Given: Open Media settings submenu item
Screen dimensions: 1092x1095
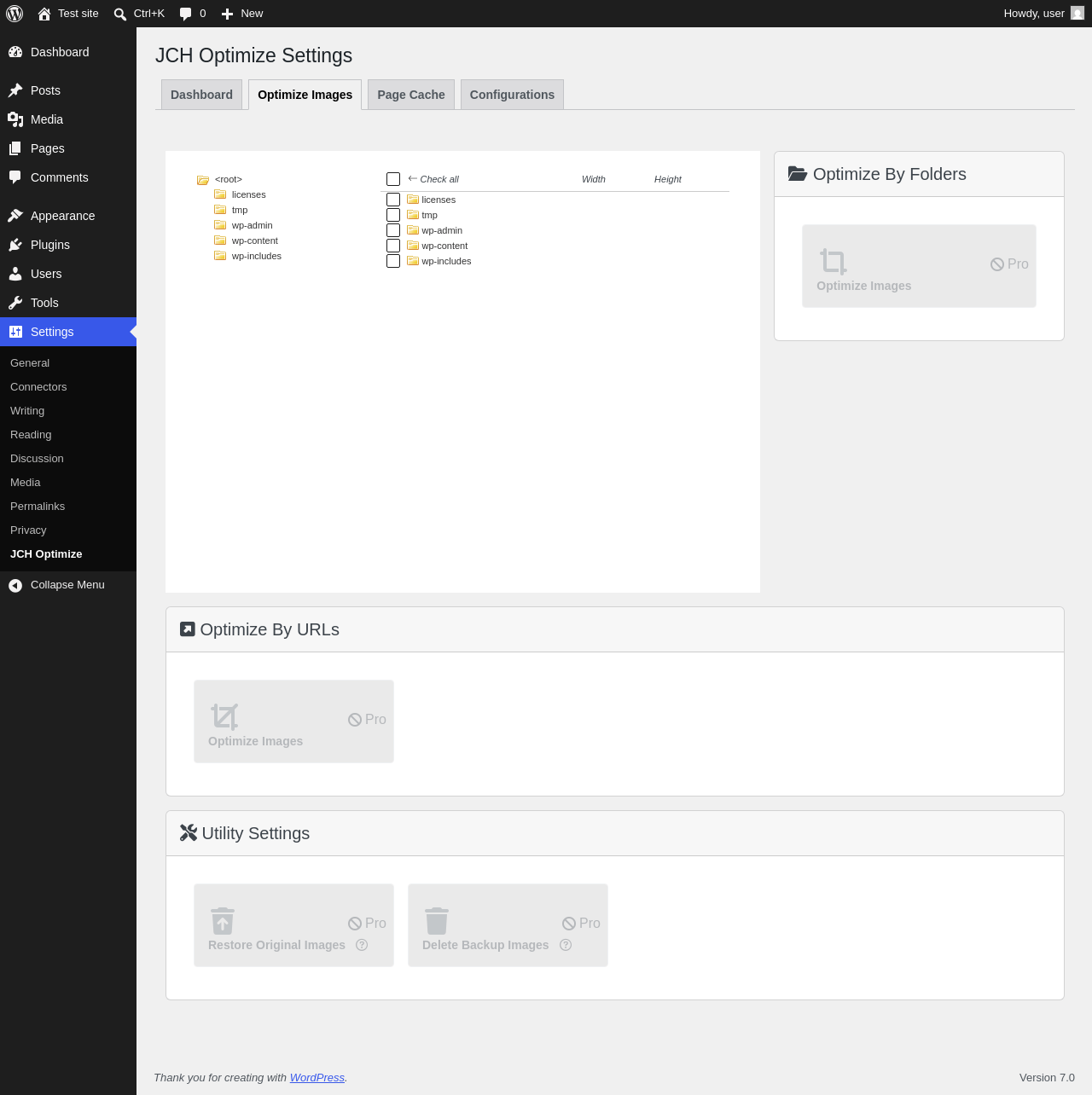Looking at the screenshot, I should click(x=26, y=483).
